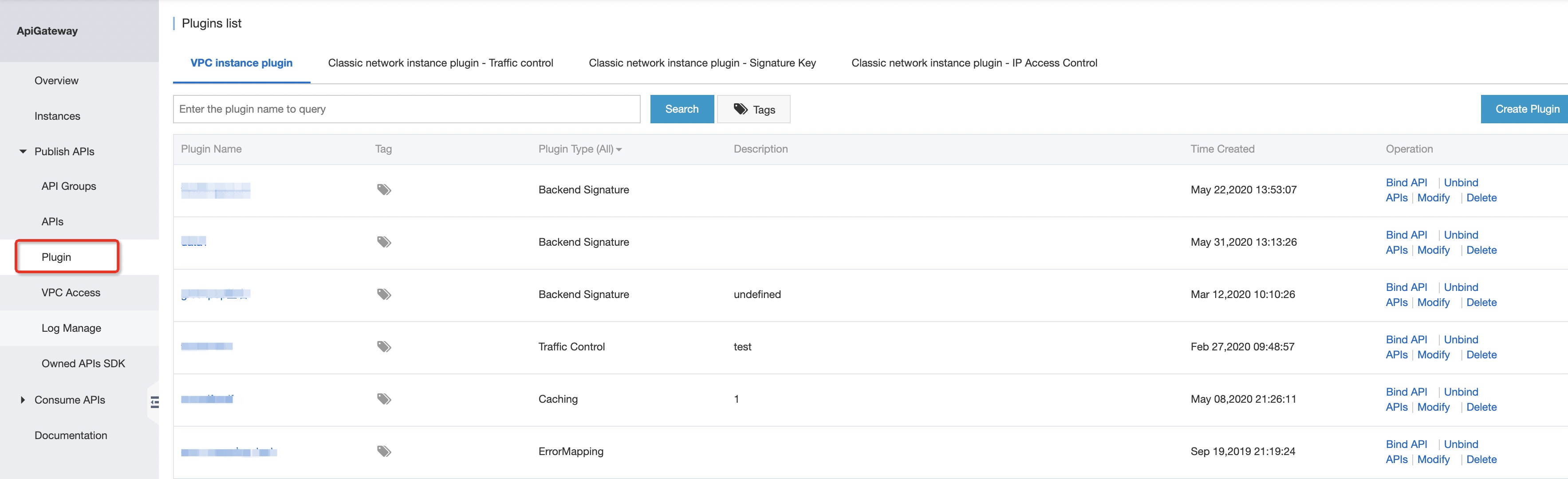Viewport: 1568px width, 479px height.
Task: Click tag icon in ErrorMapping plugin row
Action: pyautogui.click(x=383, y=452)
